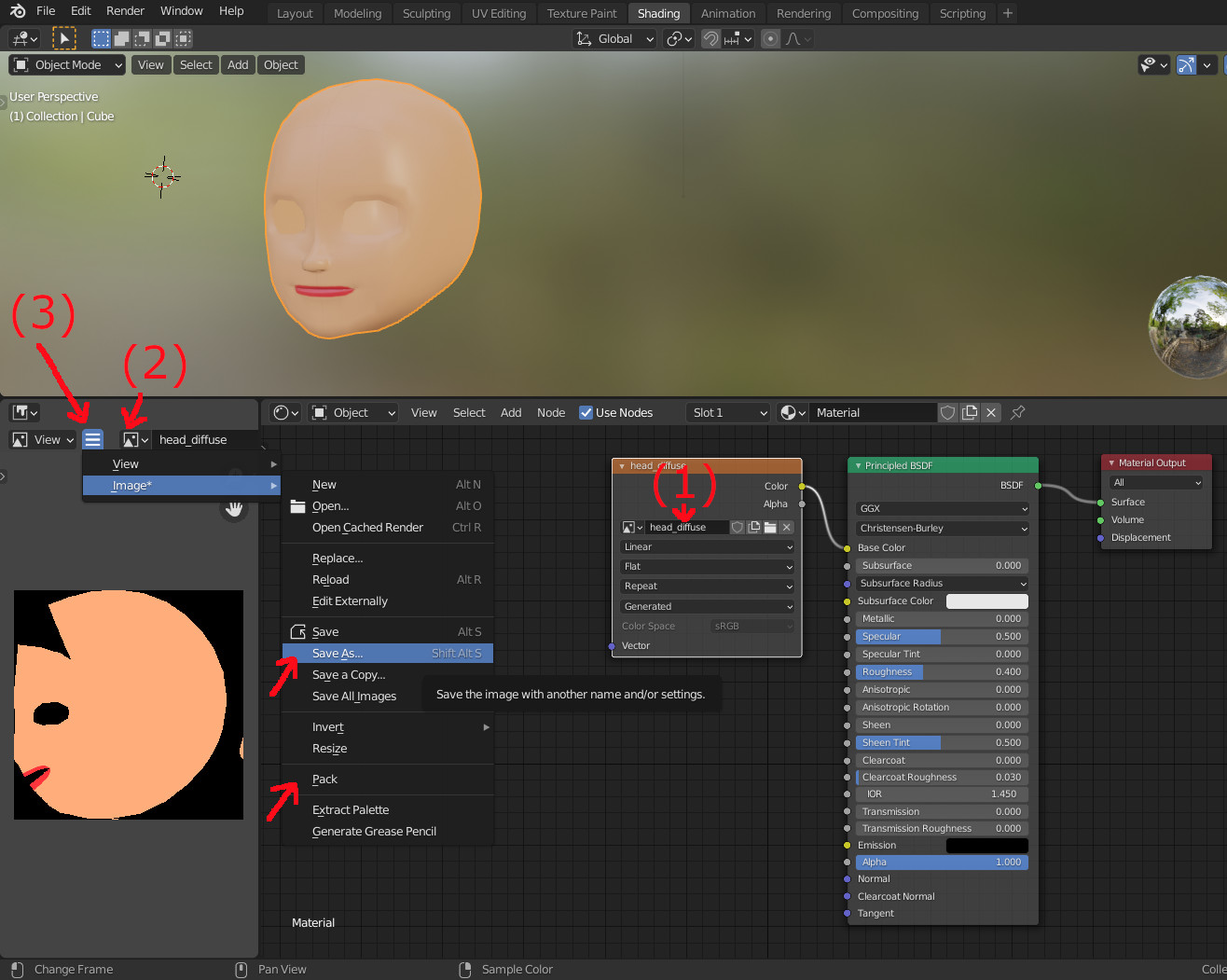Image resolution: width=1227 pixels, height=980 pixels.
Task: Click the pin icon in the shader editor header
Action: [x=1015, y=412]
